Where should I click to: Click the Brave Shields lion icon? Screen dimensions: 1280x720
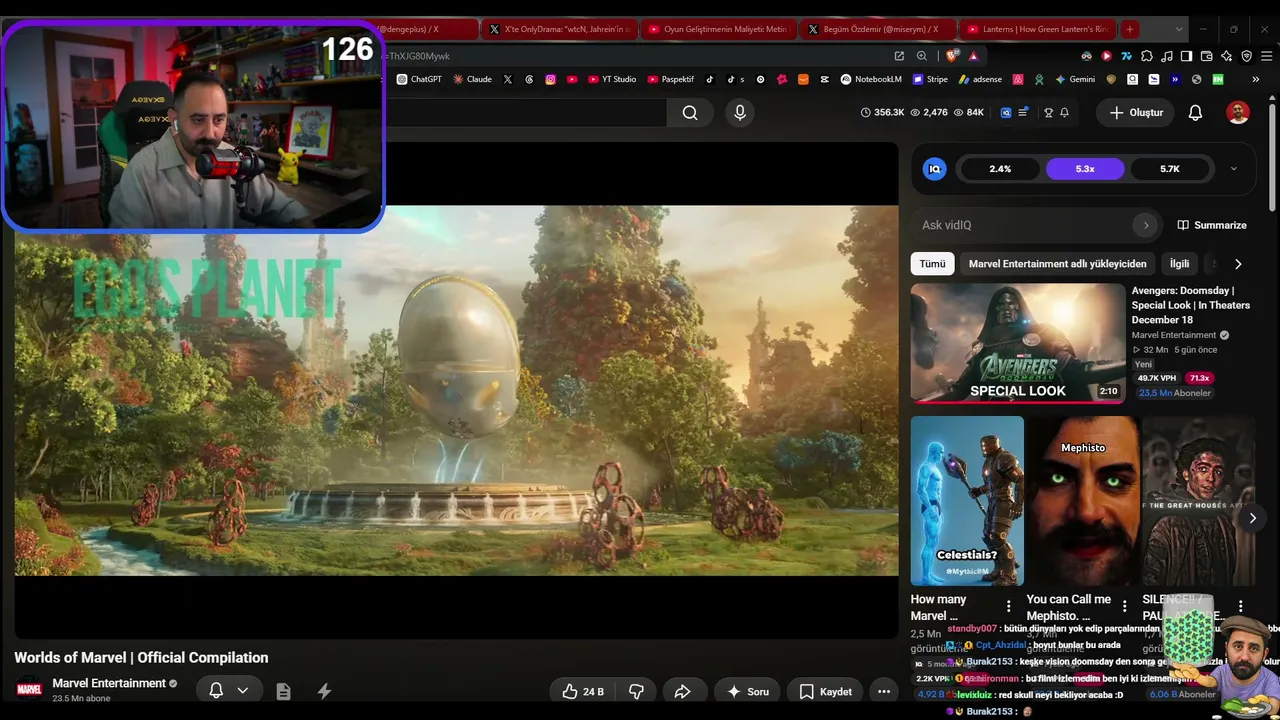(x=952, y=56)
